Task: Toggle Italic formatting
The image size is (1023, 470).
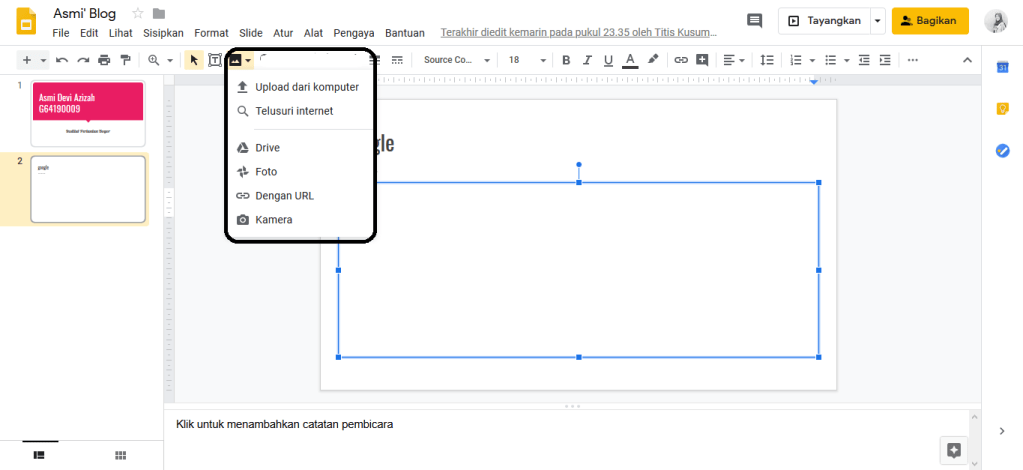Action: (x=587, y=60)
